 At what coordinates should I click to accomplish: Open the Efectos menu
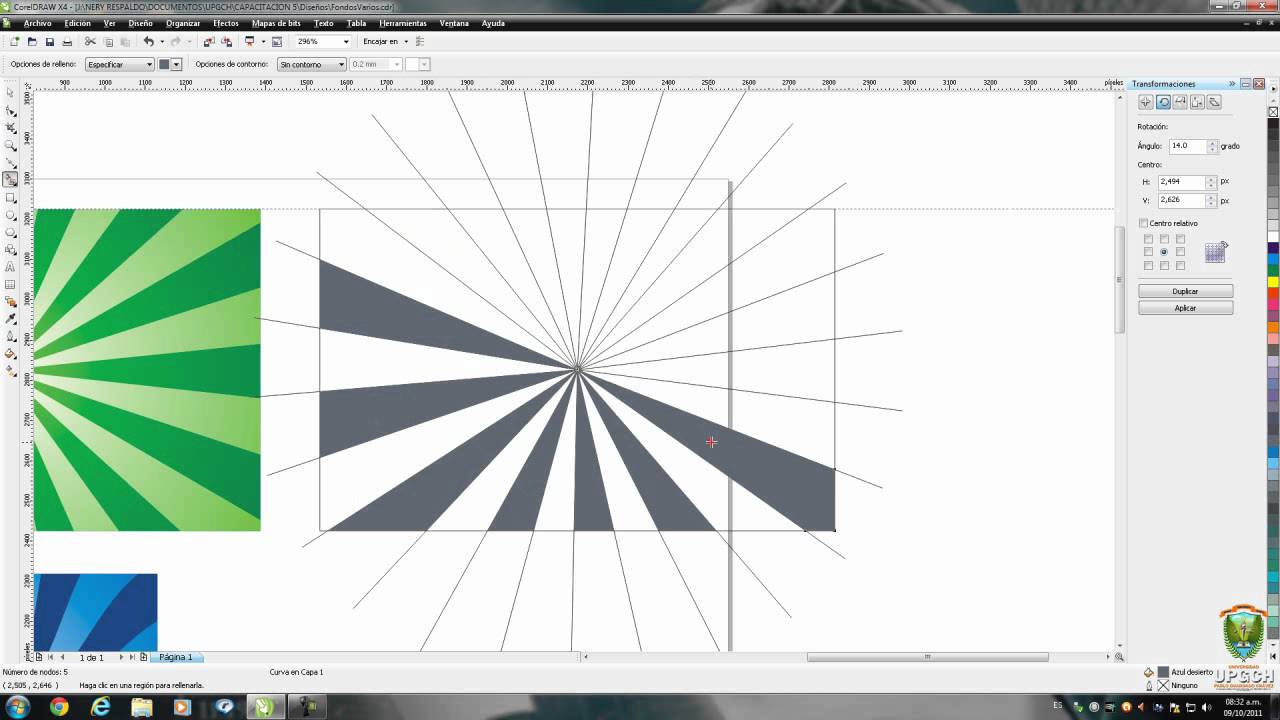(x=225, y=23)
